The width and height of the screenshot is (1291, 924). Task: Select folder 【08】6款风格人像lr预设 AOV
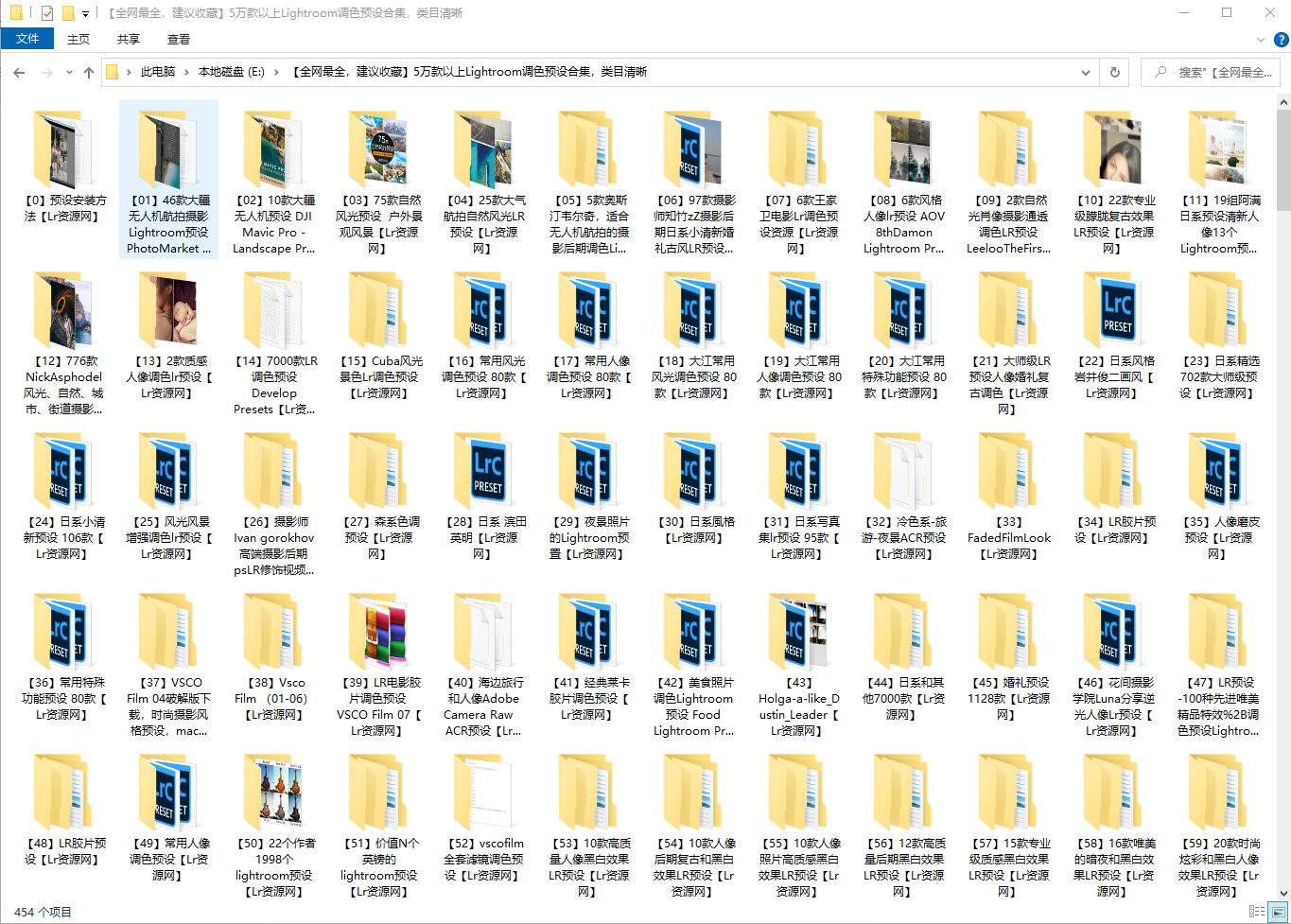[x=904, y=180]
